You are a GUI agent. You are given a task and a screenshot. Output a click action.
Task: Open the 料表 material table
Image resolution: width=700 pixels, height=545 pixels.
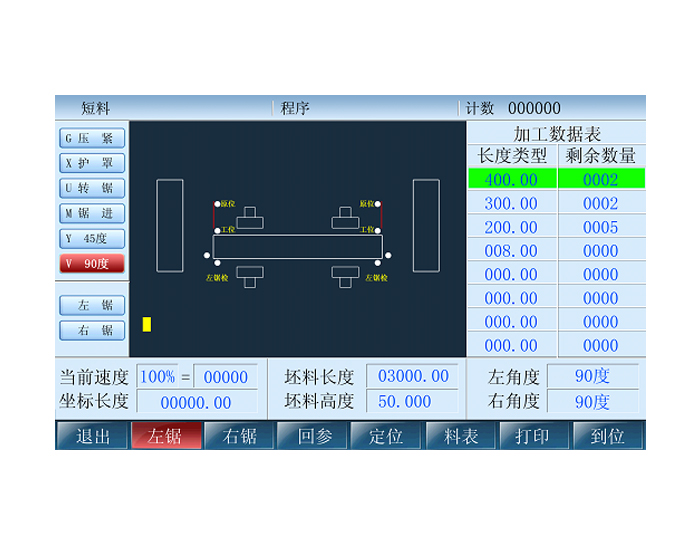pyautogui.click(x=461, y=436)
